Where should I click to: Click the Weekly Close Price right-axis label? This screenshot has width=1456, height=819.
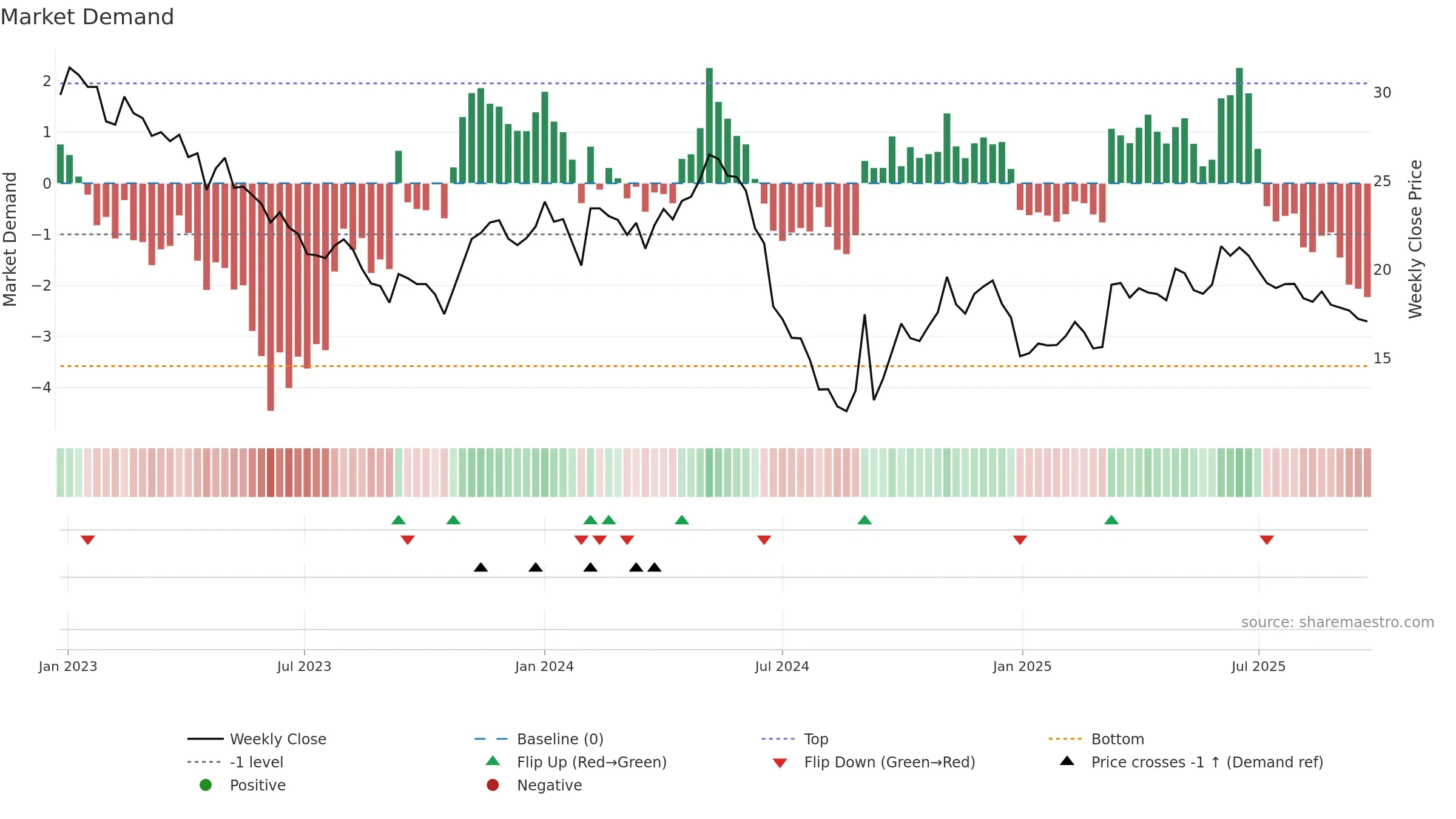tap(1415, 239)
